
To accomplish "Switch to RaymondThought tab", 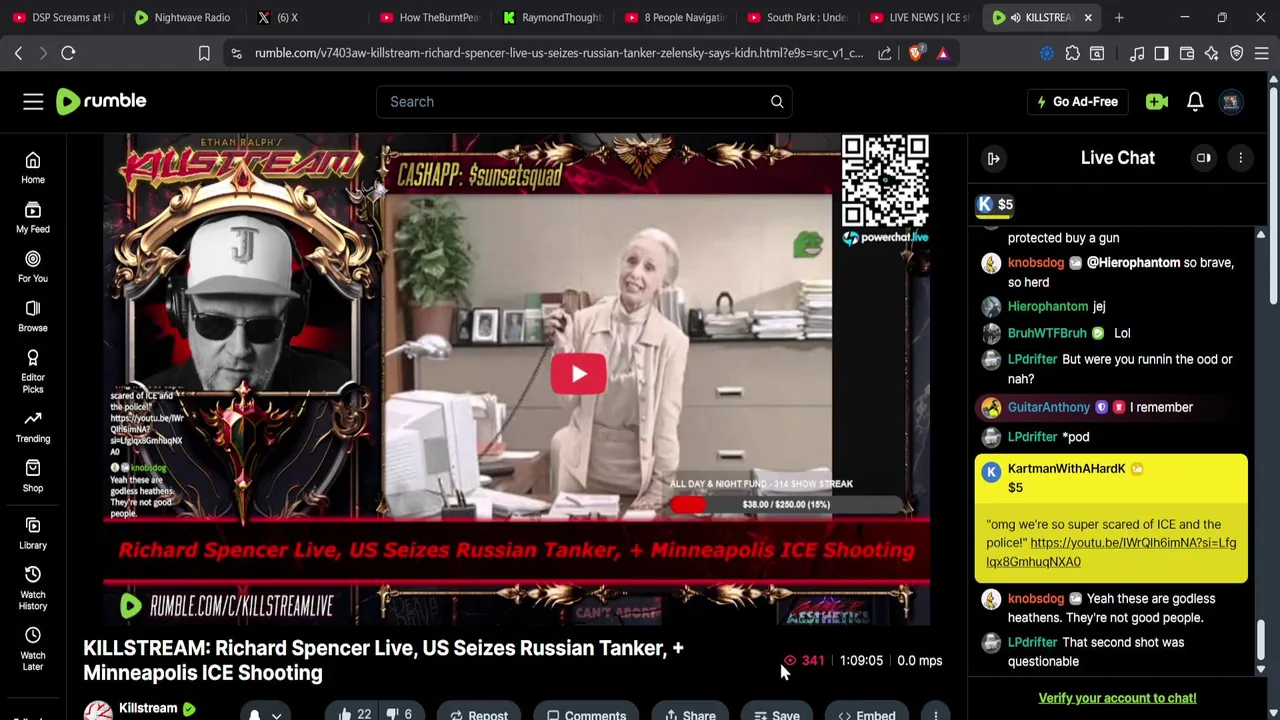I will 552,17.
